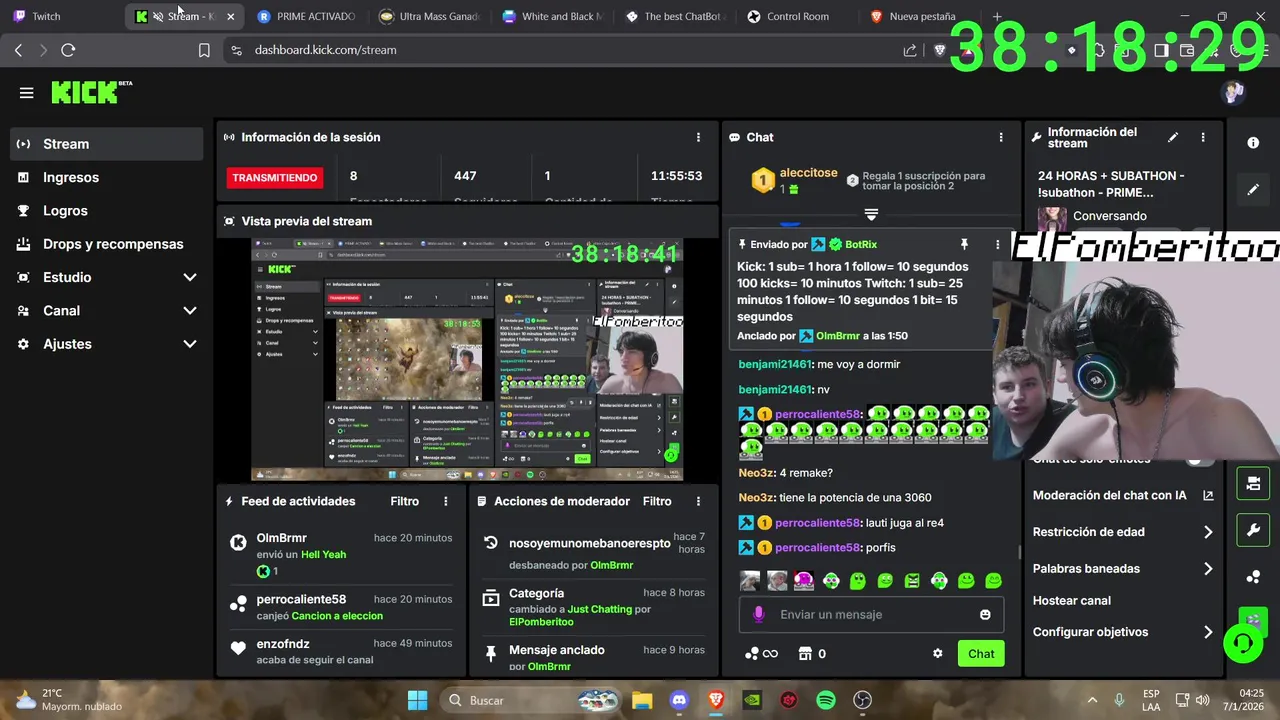Open the pinned message options menu

[x=997, y=244]
